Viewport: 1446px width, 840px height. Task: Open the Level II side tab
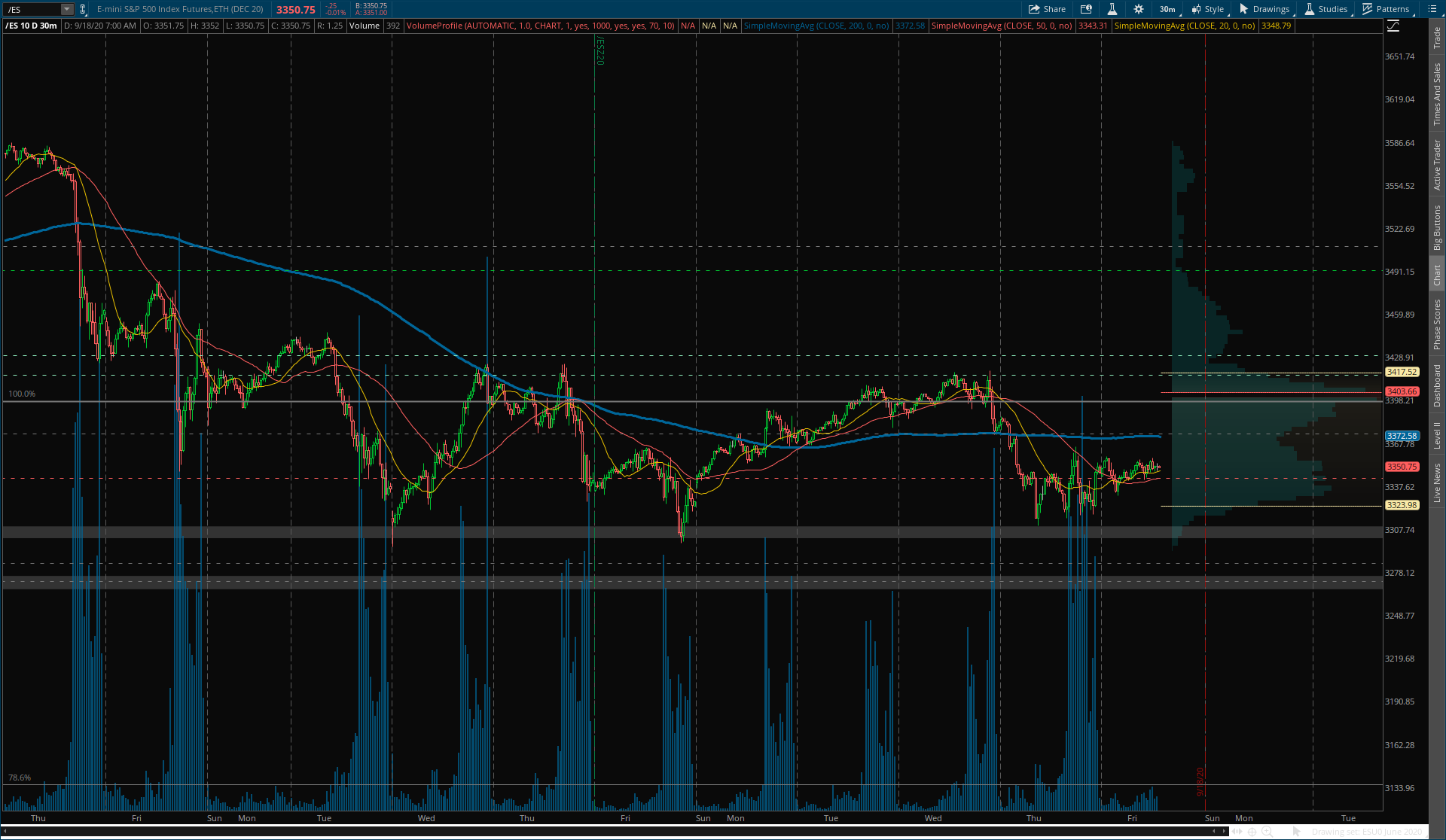pyautogui.click(x=1437, y=435)
